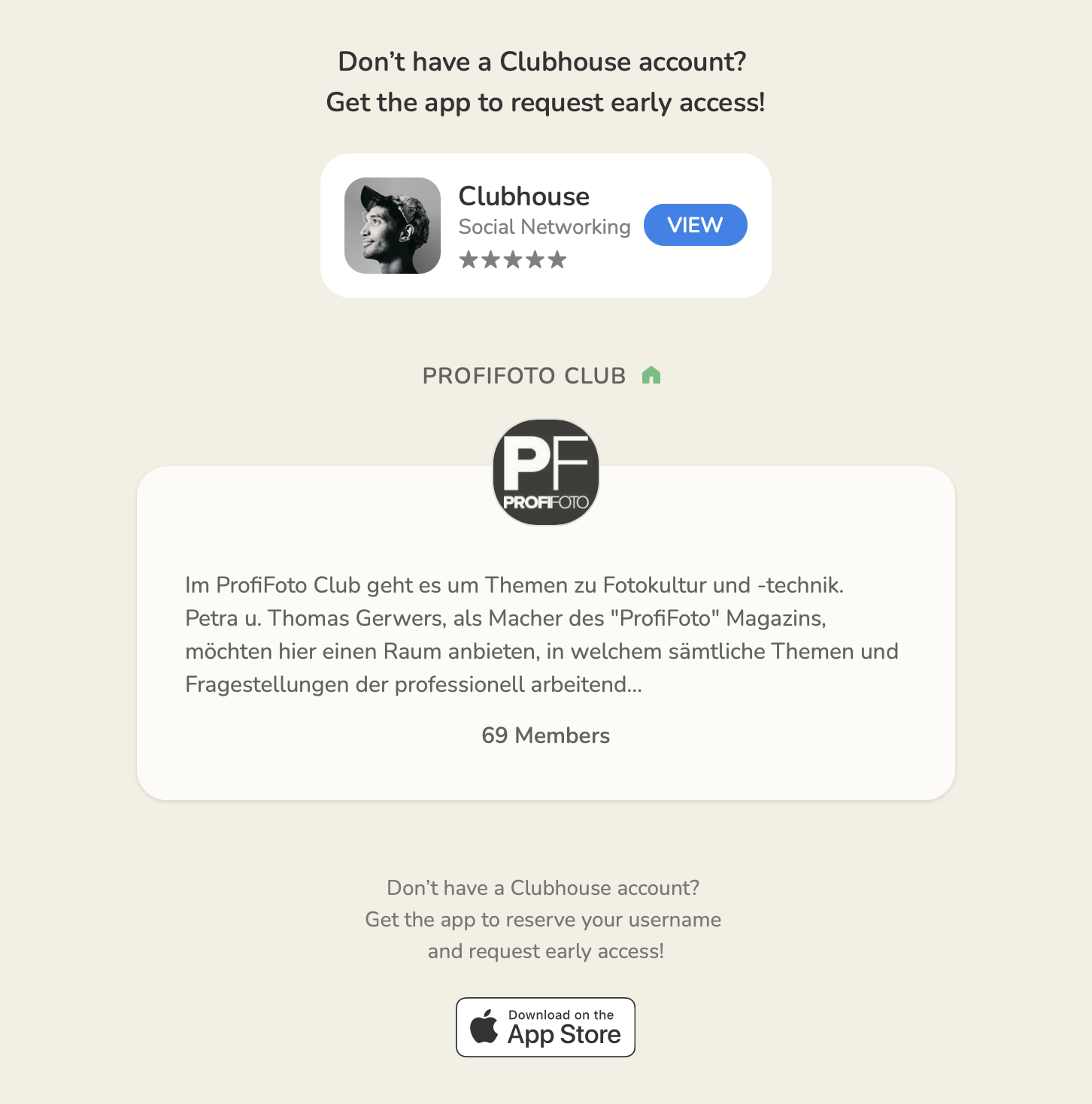Click the PROFIFOTO CLUB heading text
This screenshot has height=1104, width=1092.
(524, 376)
